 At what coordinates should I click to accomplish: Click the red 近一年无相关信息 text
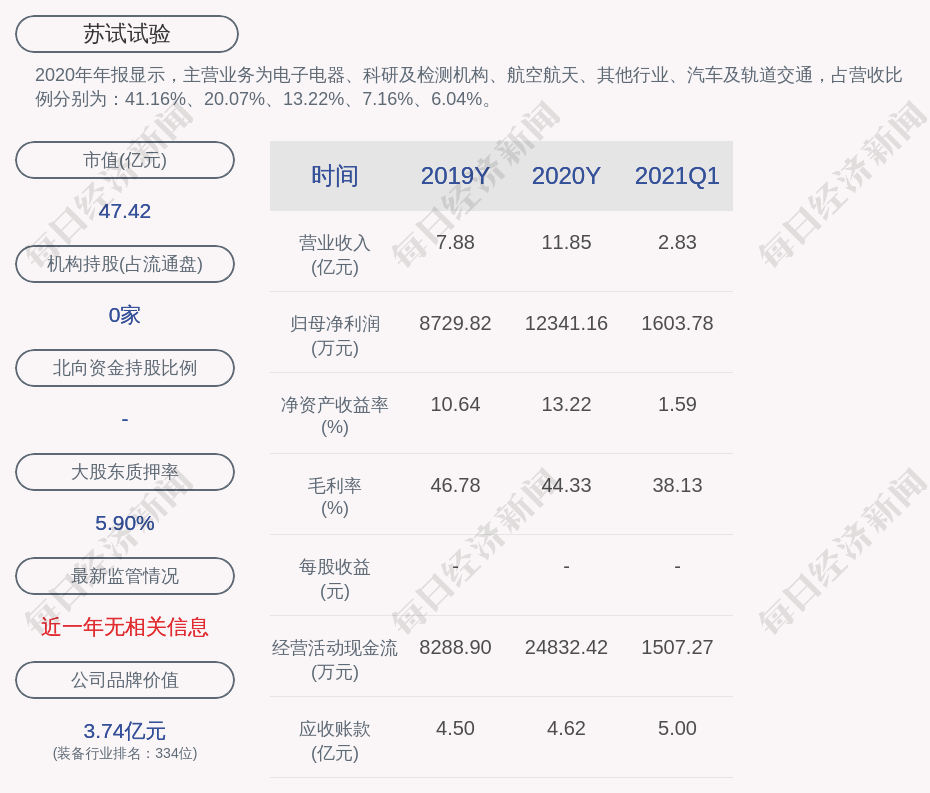point(125,627)
